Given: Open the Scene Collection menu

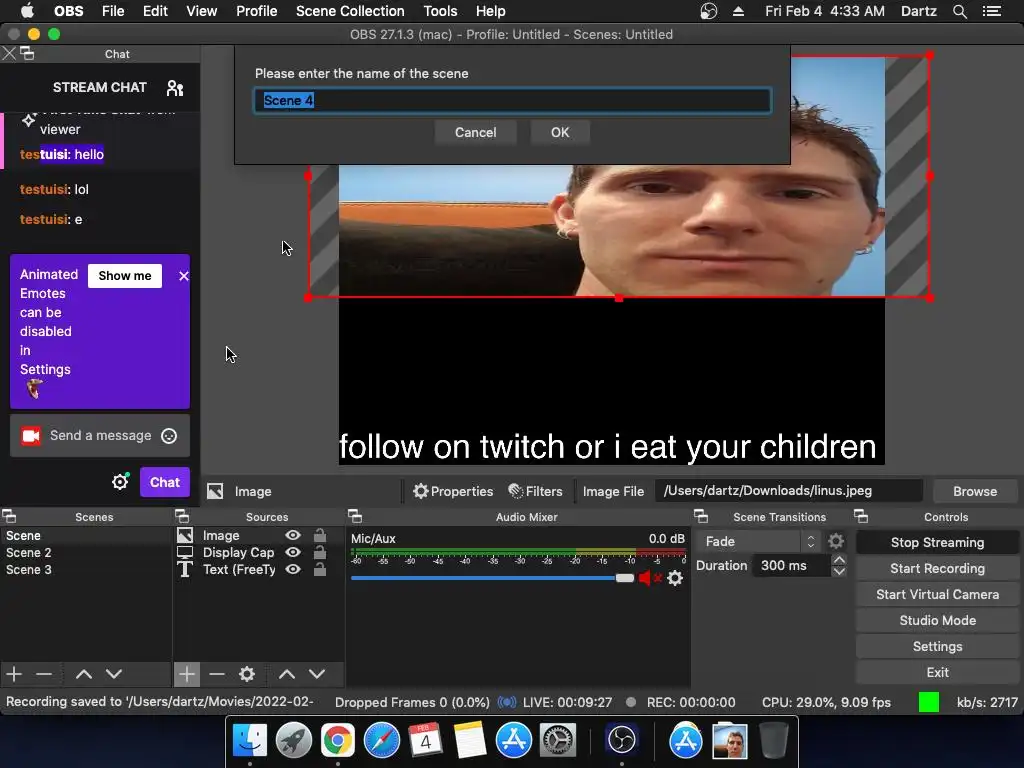Looking at the screenshot, I should click(x=350, y=11).
